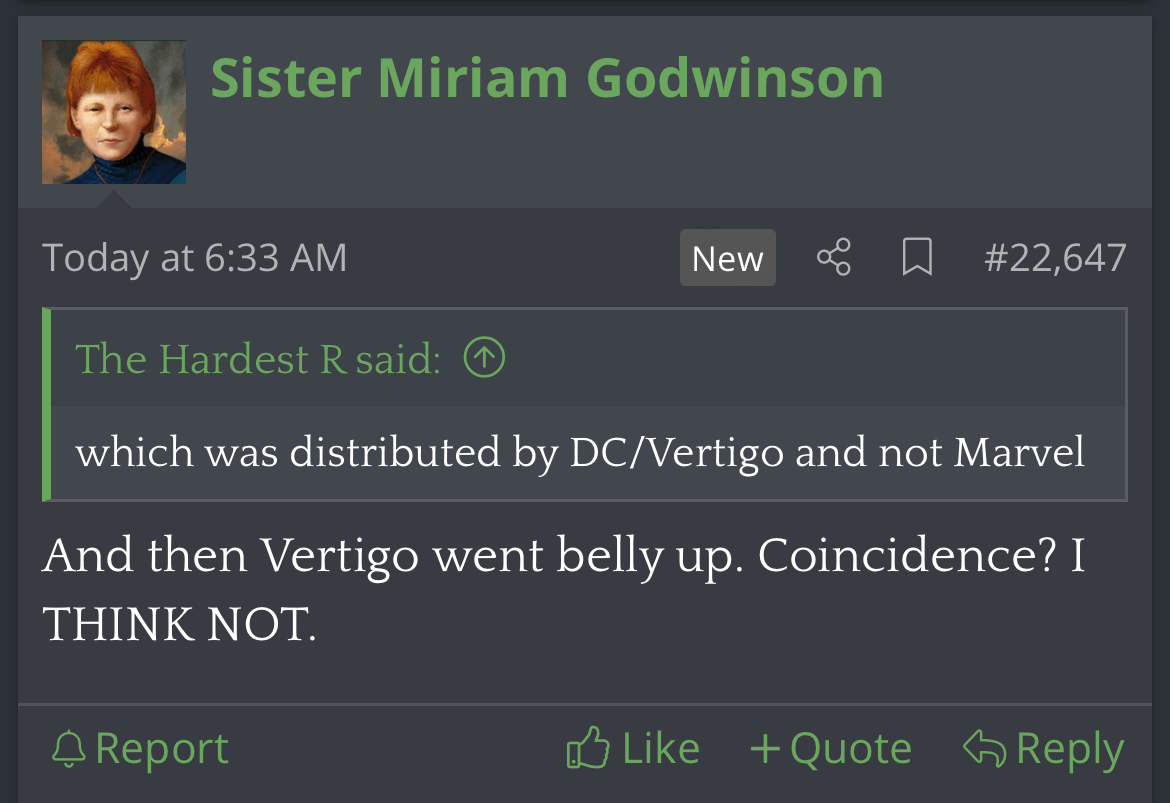Select the 'Reply' text label

(1071, 750)
